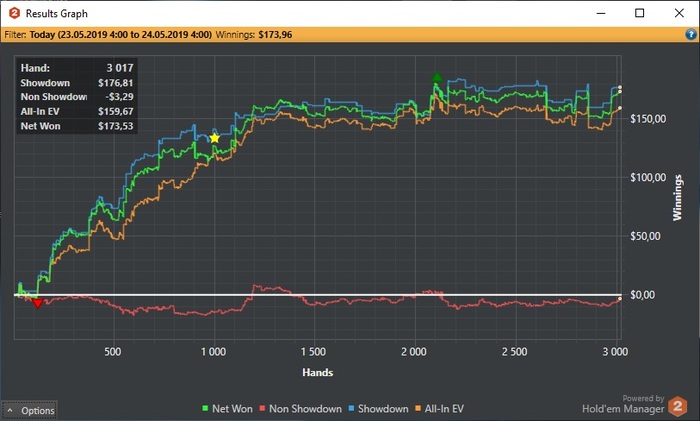700x421 pixels.
Task: Click the blue Showdown color swatch
Action: [x=351, y=408]
